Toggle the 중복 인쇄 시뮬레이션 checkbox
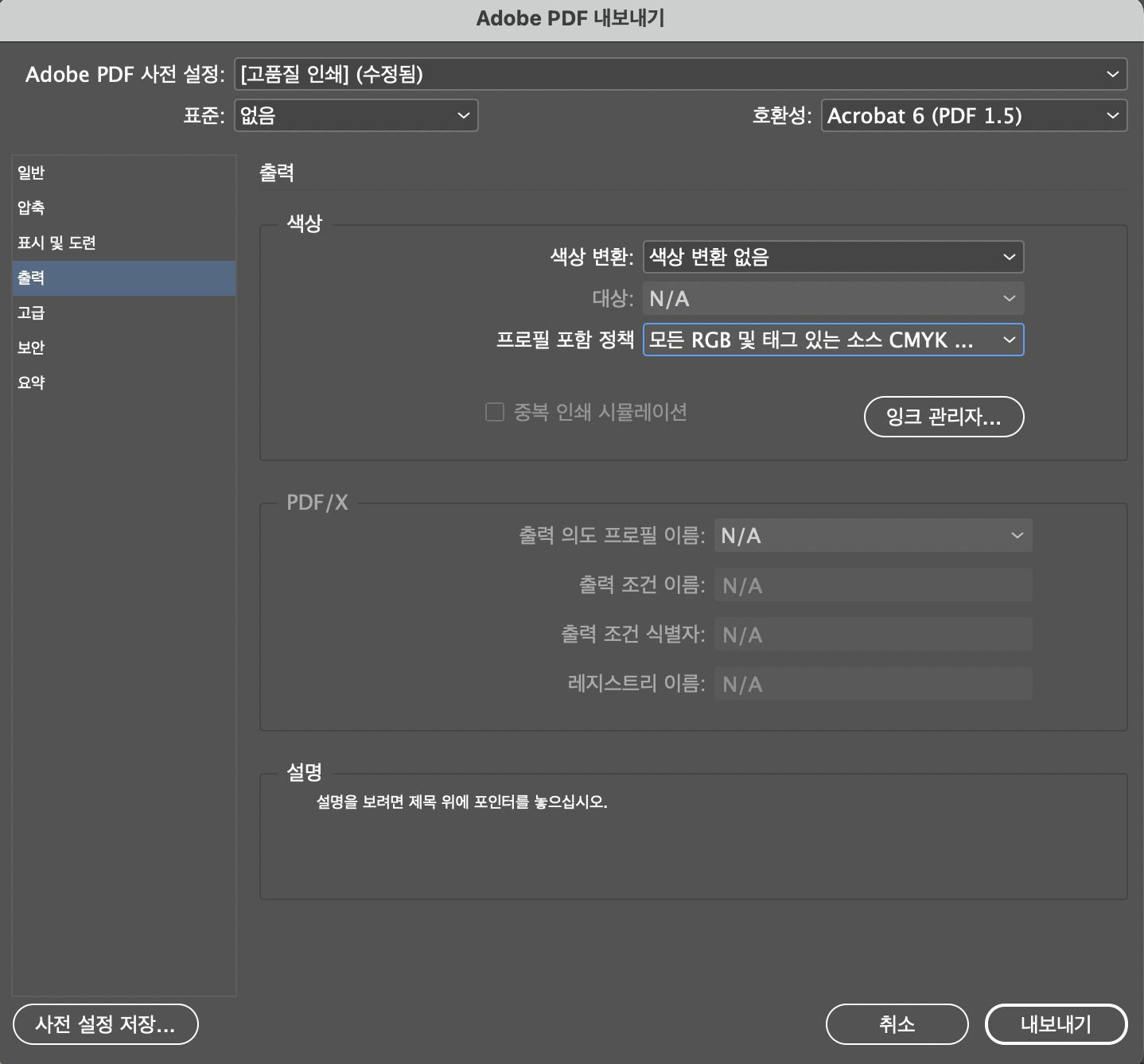Screen dimensions: 1144x1064 (x=495, y=412)
